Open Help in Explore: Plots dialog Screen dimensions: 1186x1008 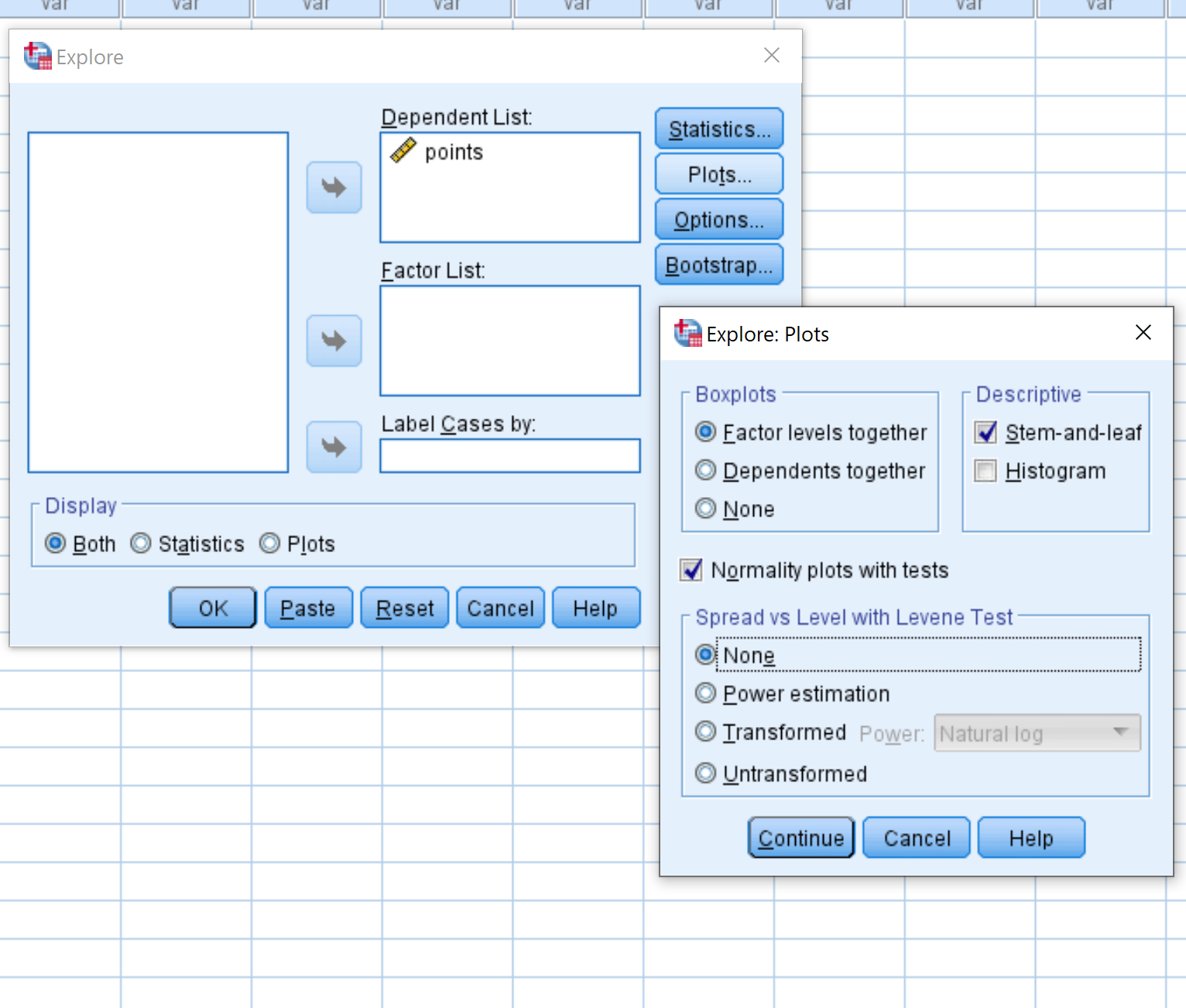pos(1031,838)
